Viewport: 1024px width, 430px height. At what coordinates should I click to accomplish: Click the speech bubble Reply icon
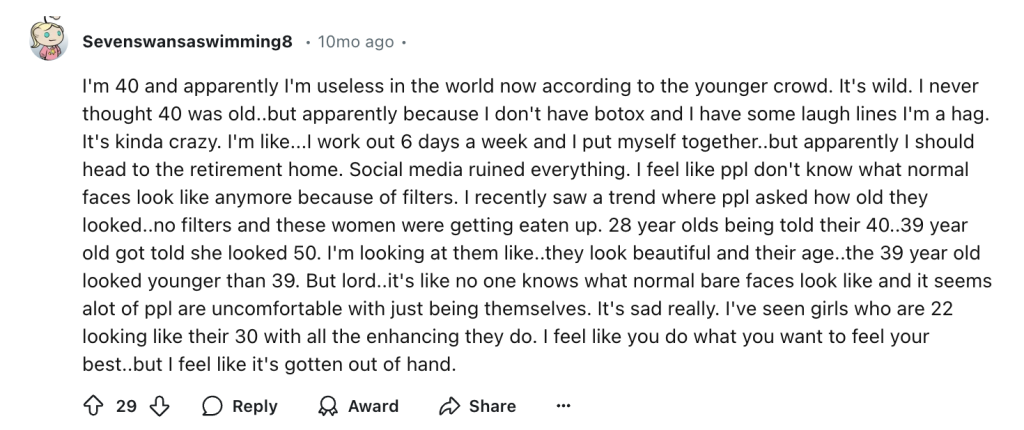click(212, 406)
